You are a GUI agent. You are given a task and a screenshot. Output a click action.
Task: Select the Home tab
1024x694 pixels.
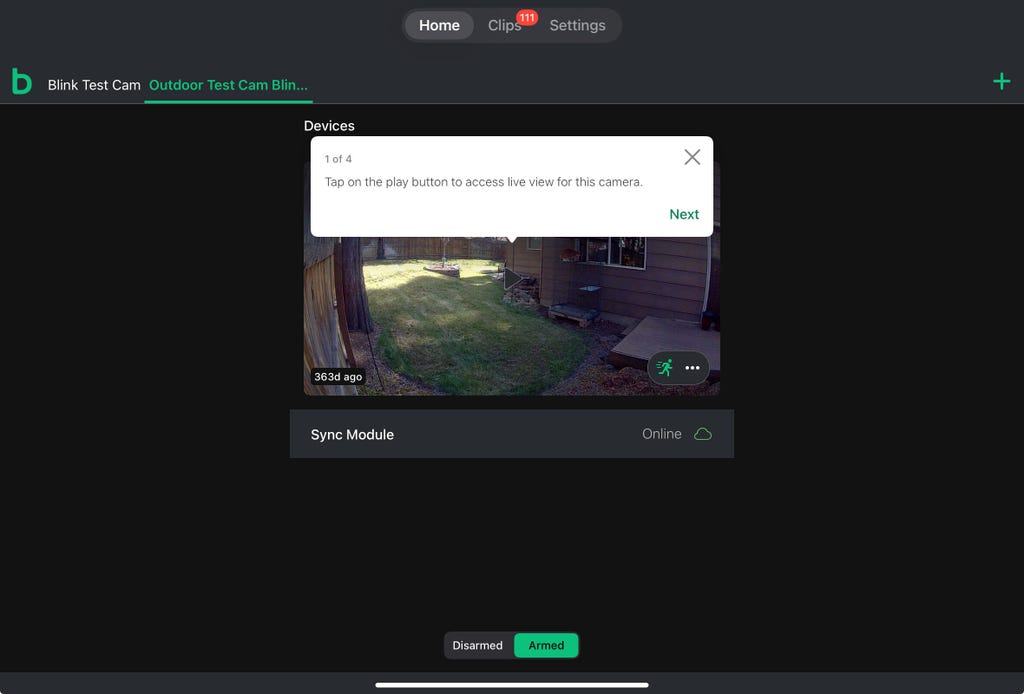[x=439, y=26]
